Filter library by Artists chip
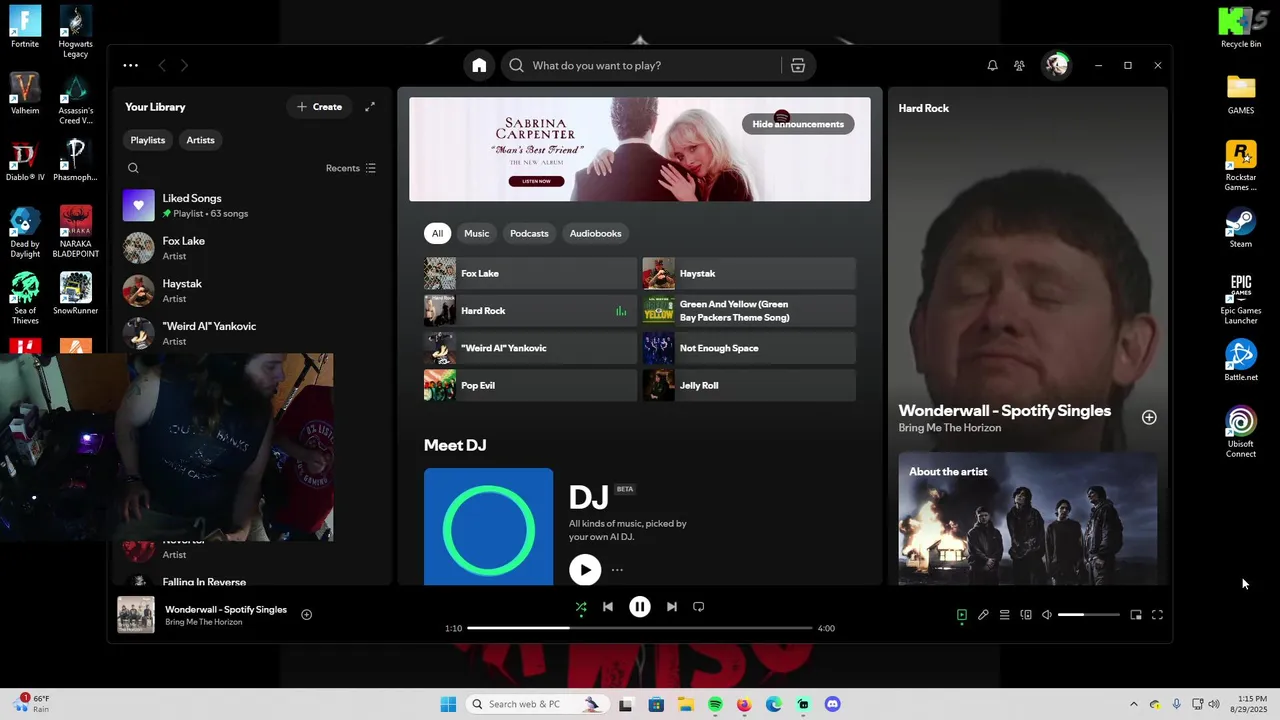Image resolution: width=1280 pixels, height=720 pixels. [x=200, y=140]
